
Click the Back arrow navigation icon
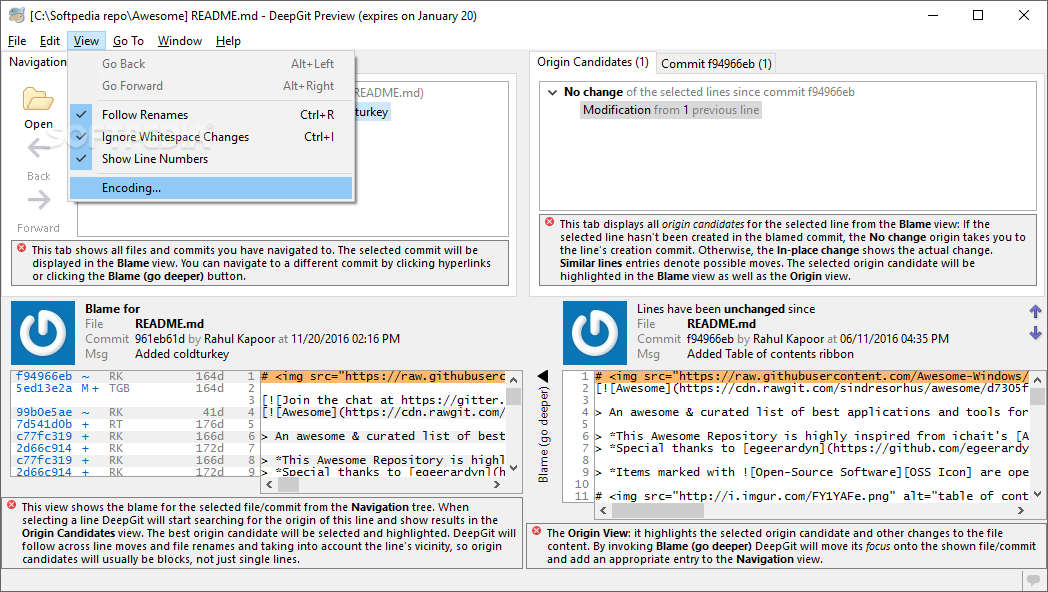(x=38, y=148)
